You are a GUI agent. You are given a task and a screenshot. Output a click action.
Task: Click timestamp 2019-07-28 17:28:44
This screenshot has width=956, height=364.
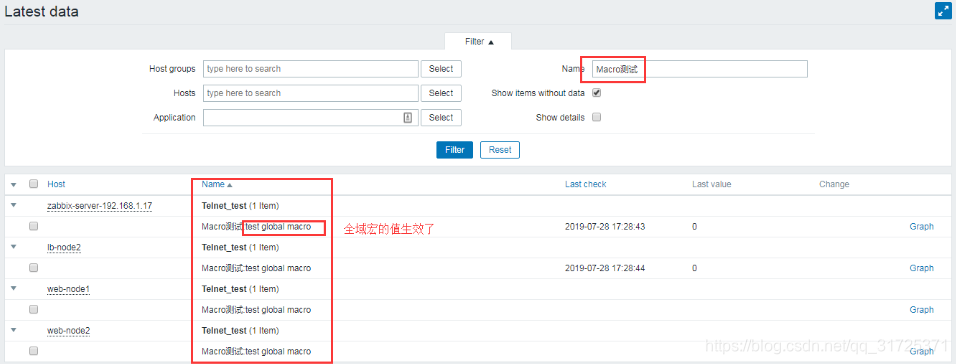(x=605, y=268)
